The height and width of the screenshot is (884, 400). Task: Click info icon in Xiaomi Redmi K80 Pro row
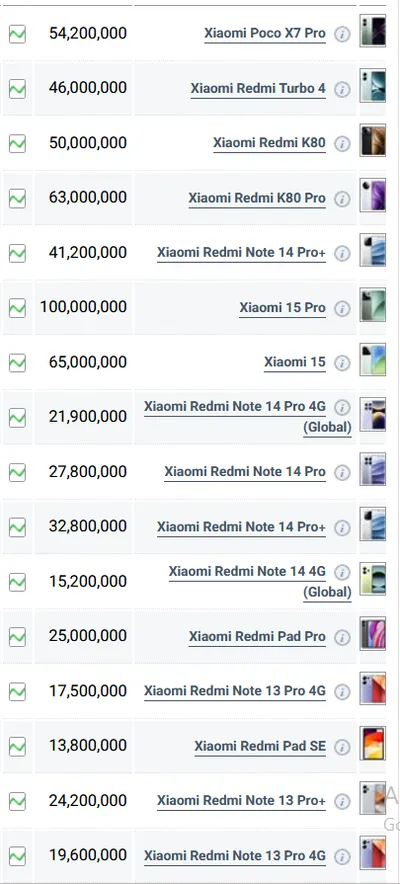(342, 199)
